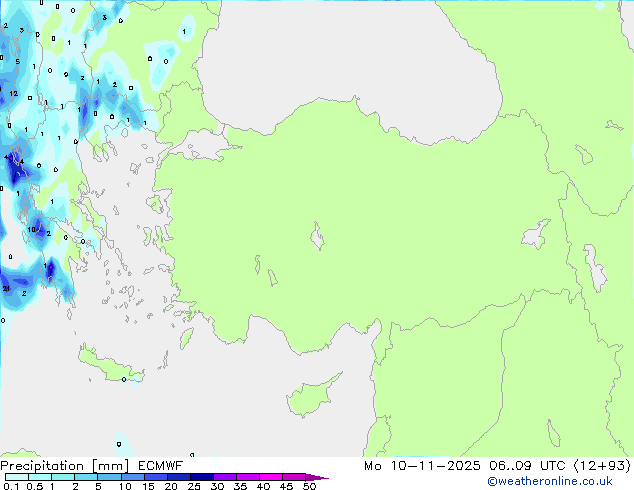Click the '25' legend scale label
Viewport: 634px width, 490px height.
point(194,486)
